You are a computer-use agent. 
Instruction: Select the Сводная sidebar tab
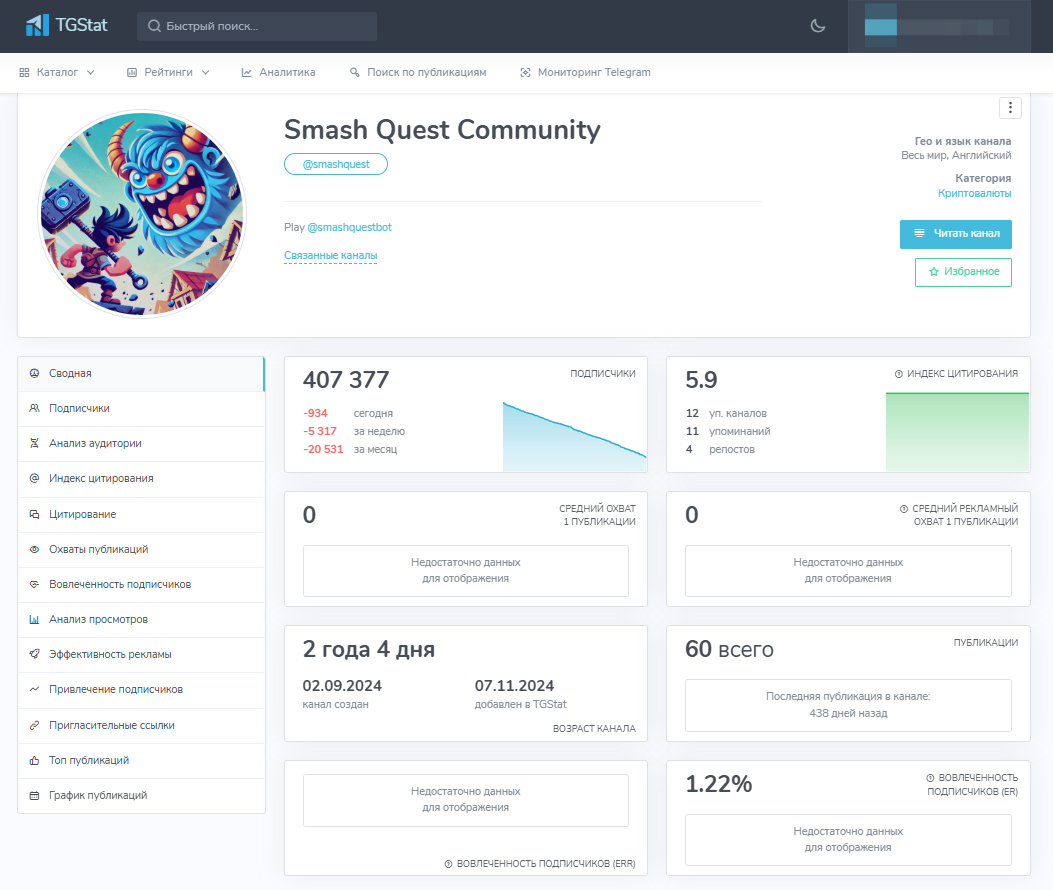[141, 373]
